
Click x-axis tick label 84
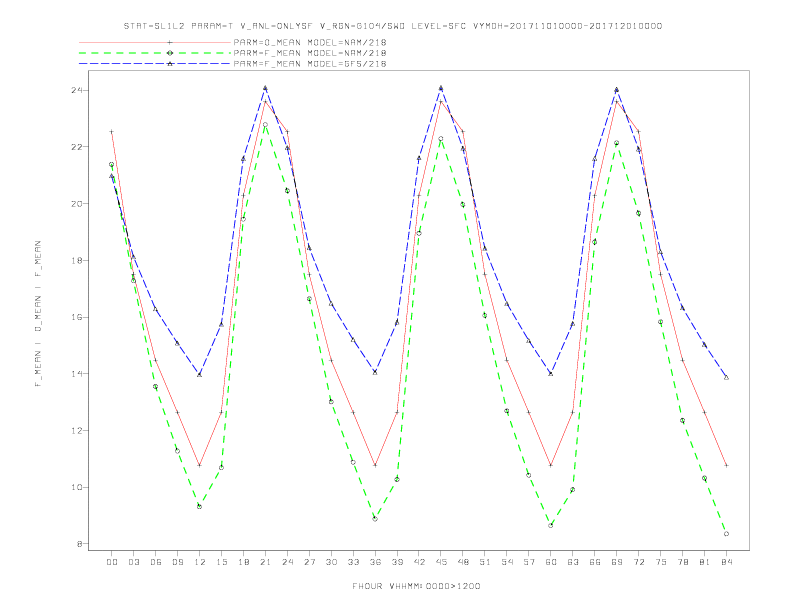(727, 562)
